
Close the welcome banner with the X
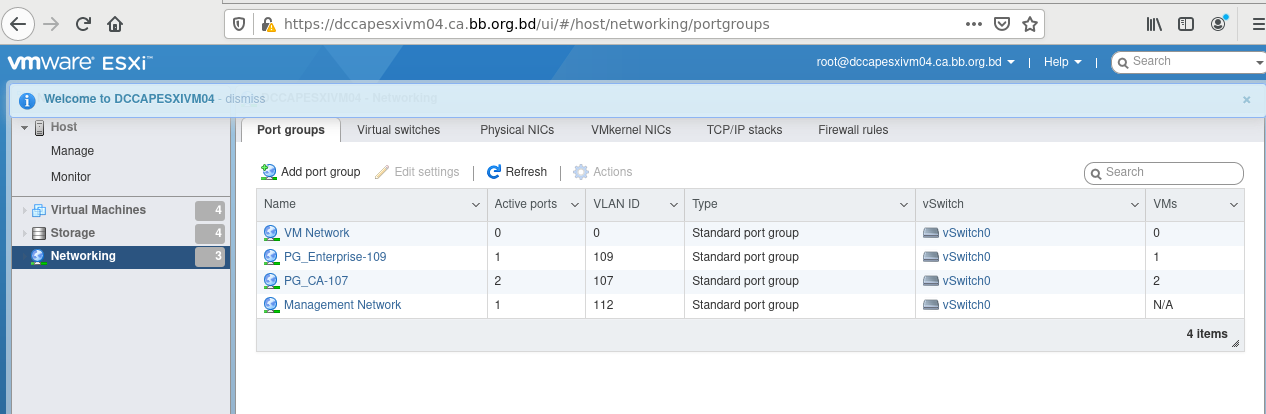coord(1246,100)
